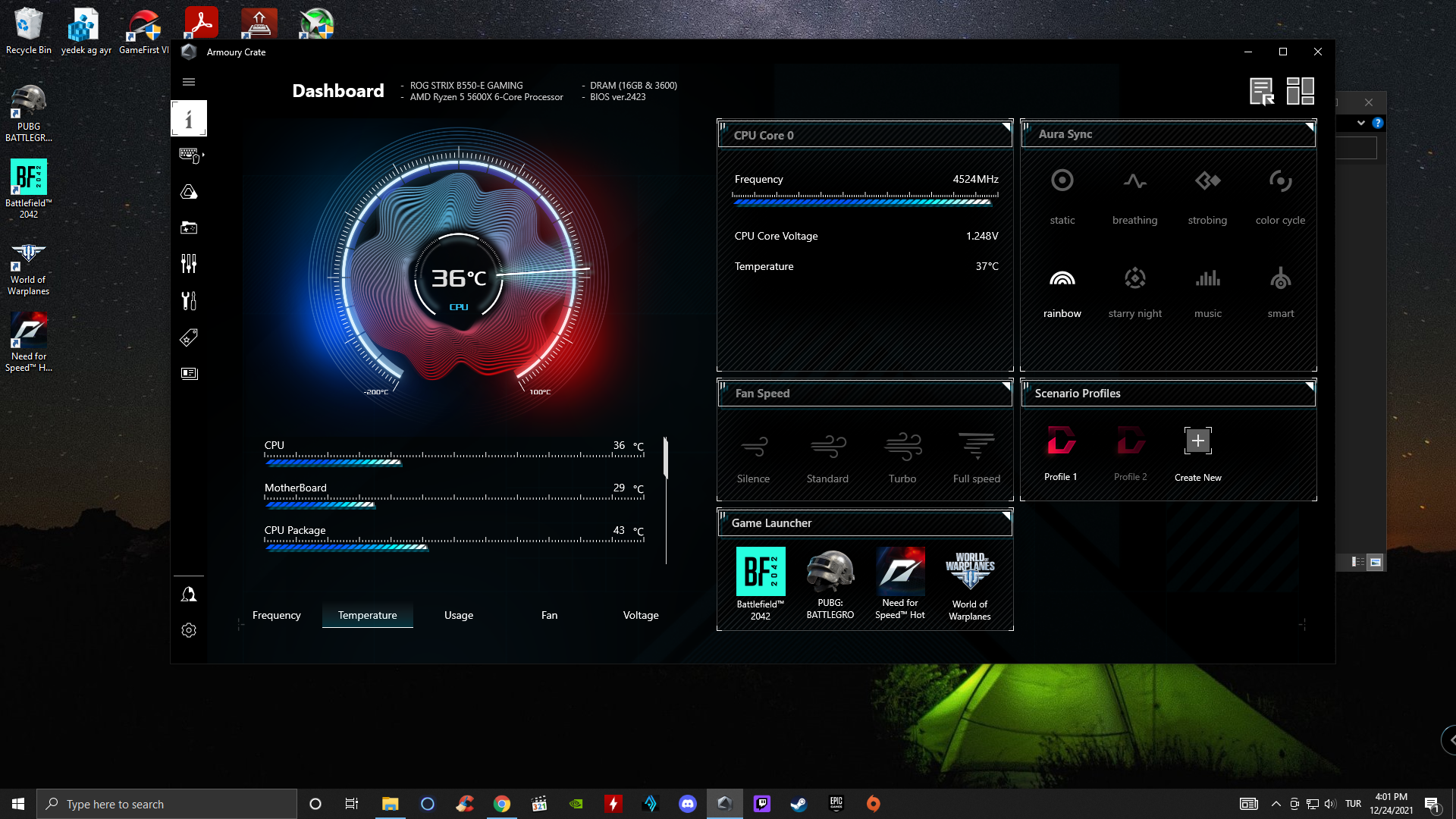Open the Aura Sync triangle icon in the sidebar

click(x=189, y=192)
